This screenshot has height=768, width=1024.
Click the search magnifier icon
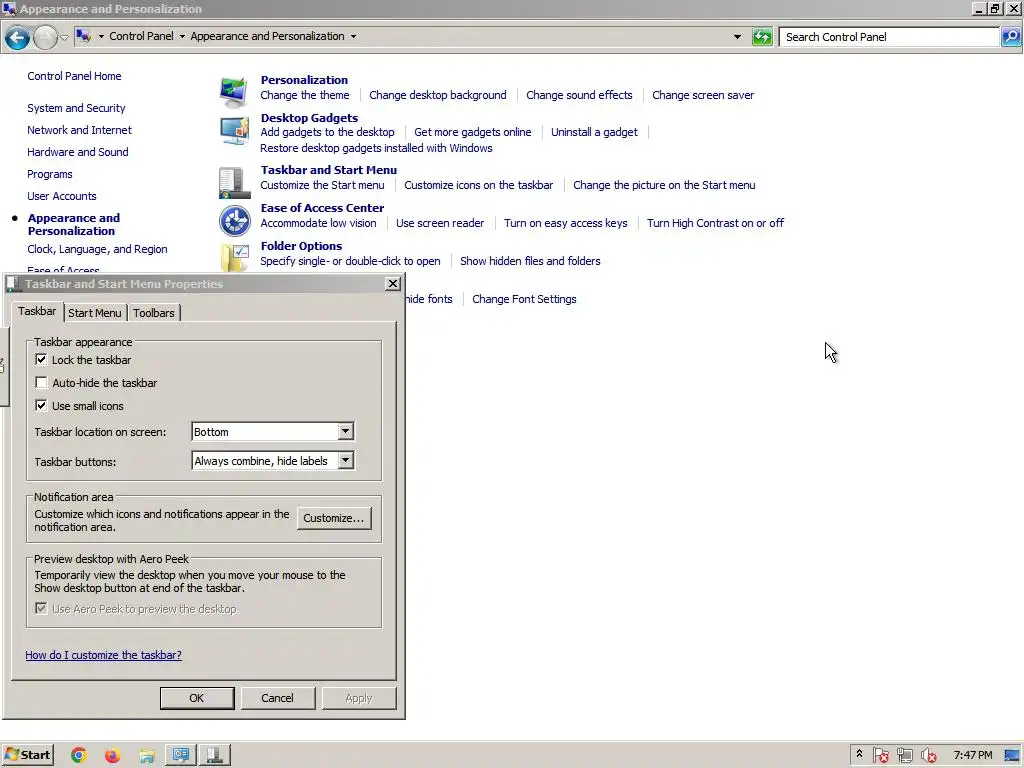point(1011,37)
